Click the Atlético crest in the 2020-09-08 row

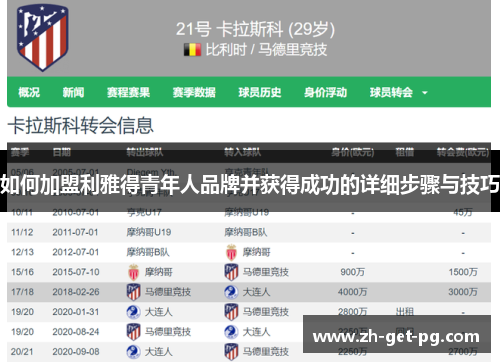click(231, 352)
